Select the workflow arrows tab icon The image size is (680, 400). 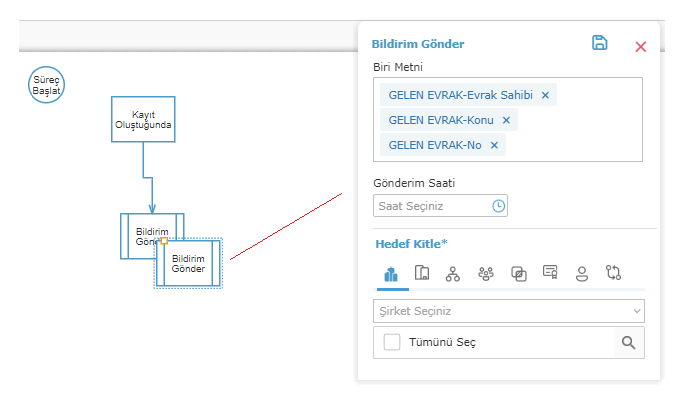pyautogui.click(x=613, y=273)
